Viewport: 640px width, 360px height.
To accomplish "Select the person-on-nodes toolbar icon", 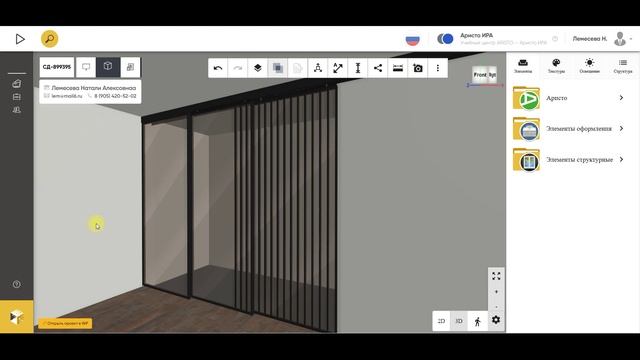I will pos(318,68).
